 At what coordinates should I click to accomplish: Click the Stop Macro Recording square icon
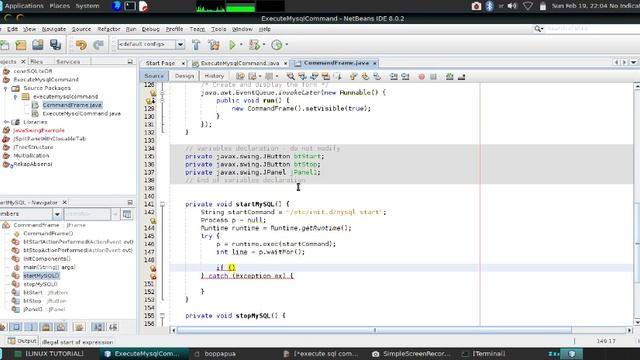[433, 76]
